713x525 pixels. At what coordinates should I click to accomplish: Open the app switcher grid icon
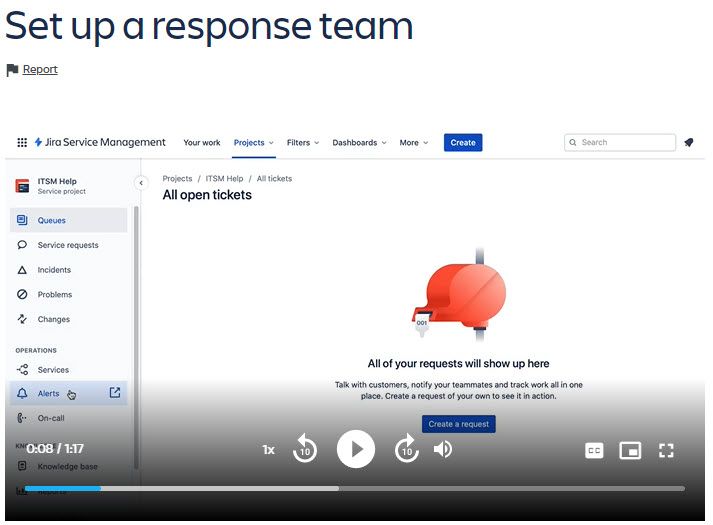coord(22,142)
